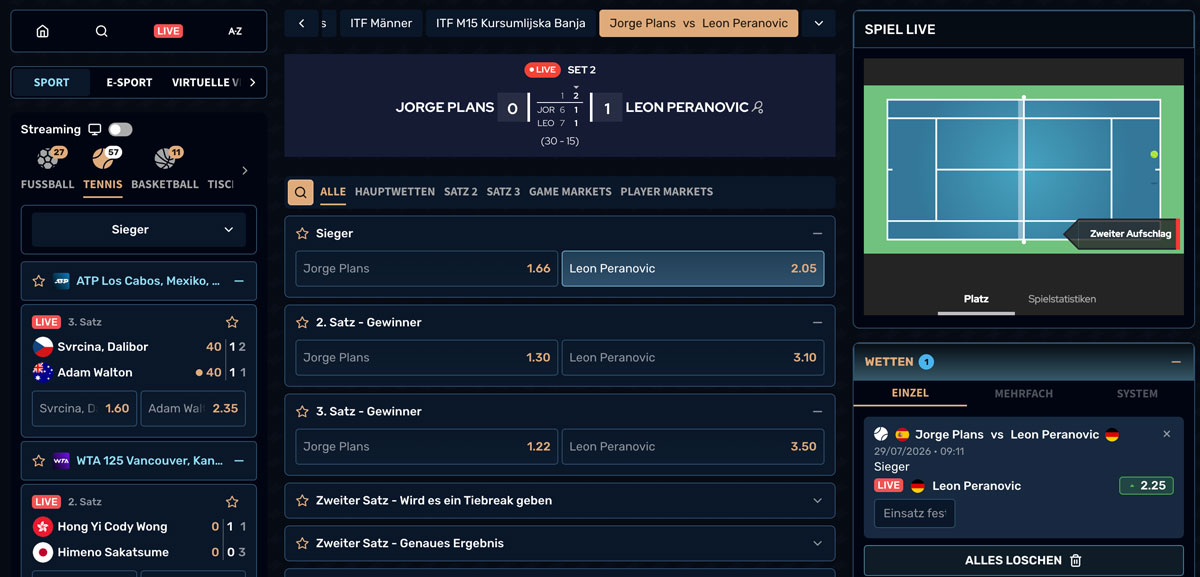The height and width of the screenshot is (577, 1200).
Task: Expand Zweiter Satz - Genaues Ergebnis market
Action: tap(817, 543)
